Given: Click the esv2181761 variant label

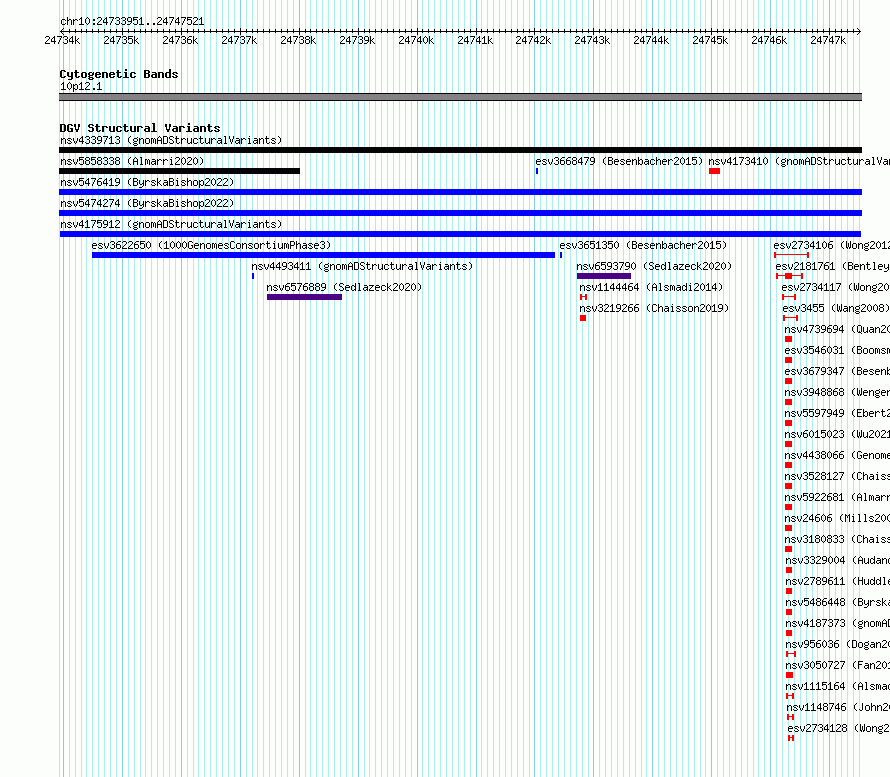Looking at the screenshot, I should pyautogui.click(x=833, y=266).
